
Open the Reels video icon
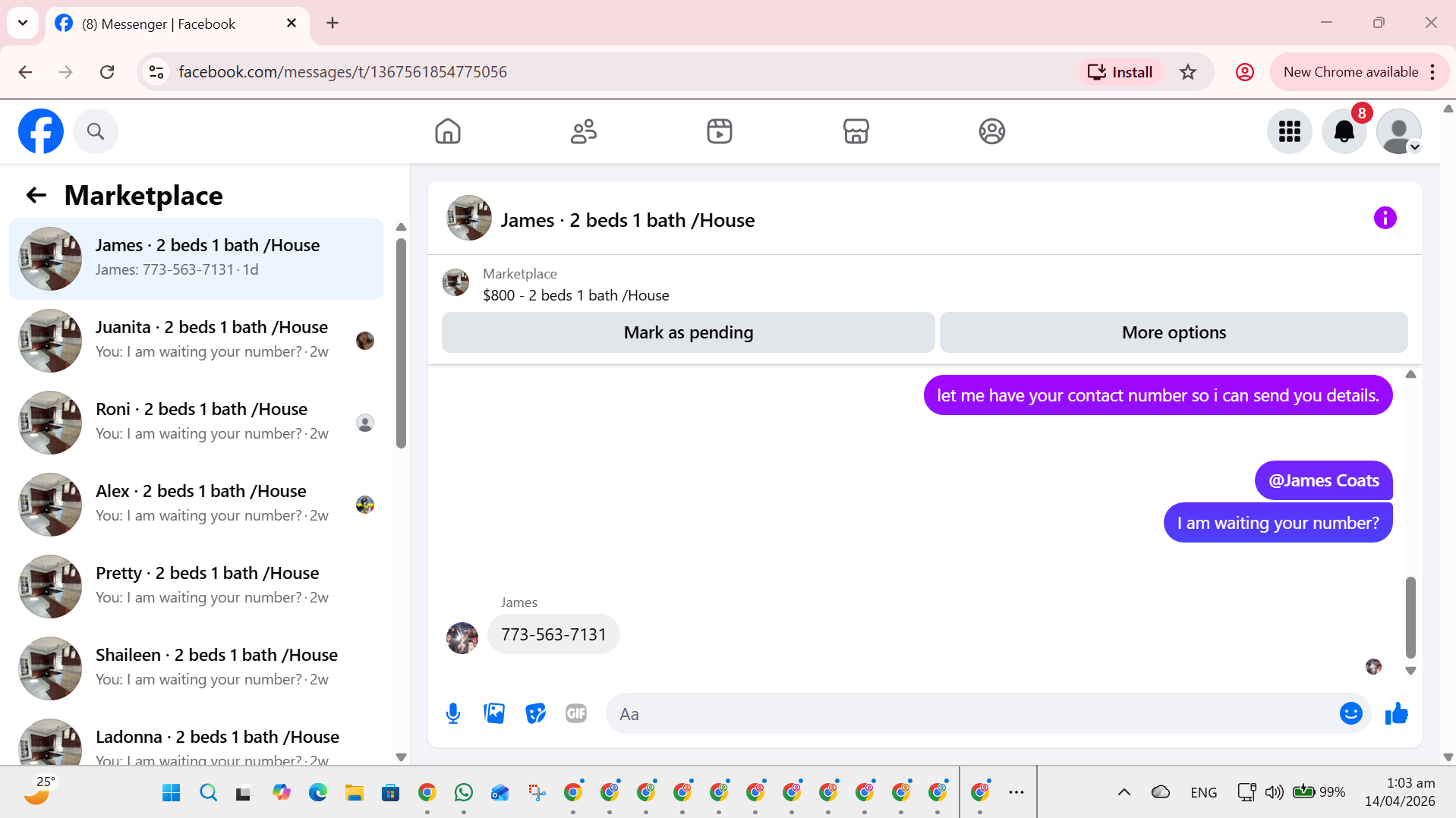[x=720, y=131]
